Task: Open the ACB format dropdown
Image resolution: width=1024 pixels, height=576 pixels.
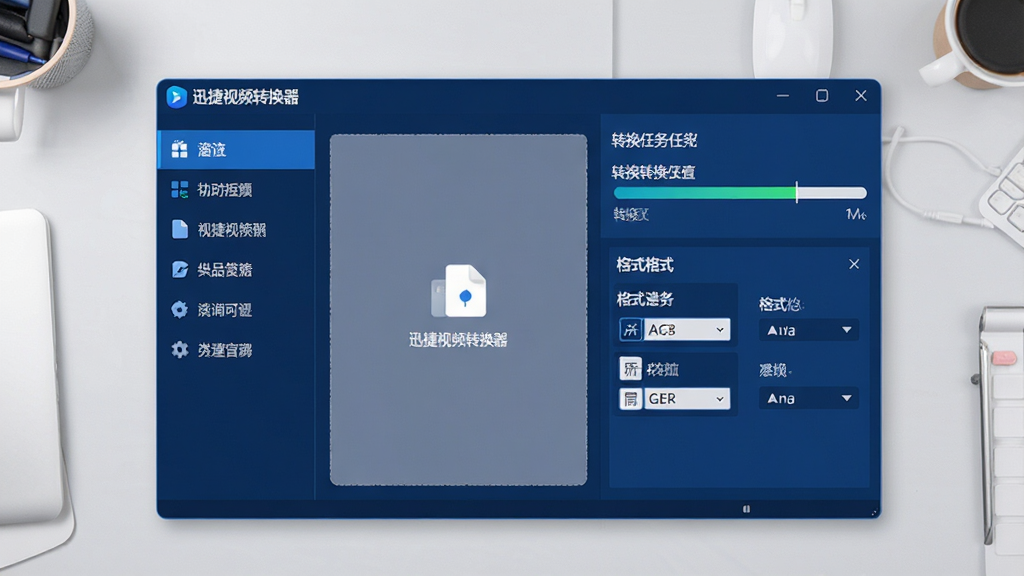Action: click(686, 330)
